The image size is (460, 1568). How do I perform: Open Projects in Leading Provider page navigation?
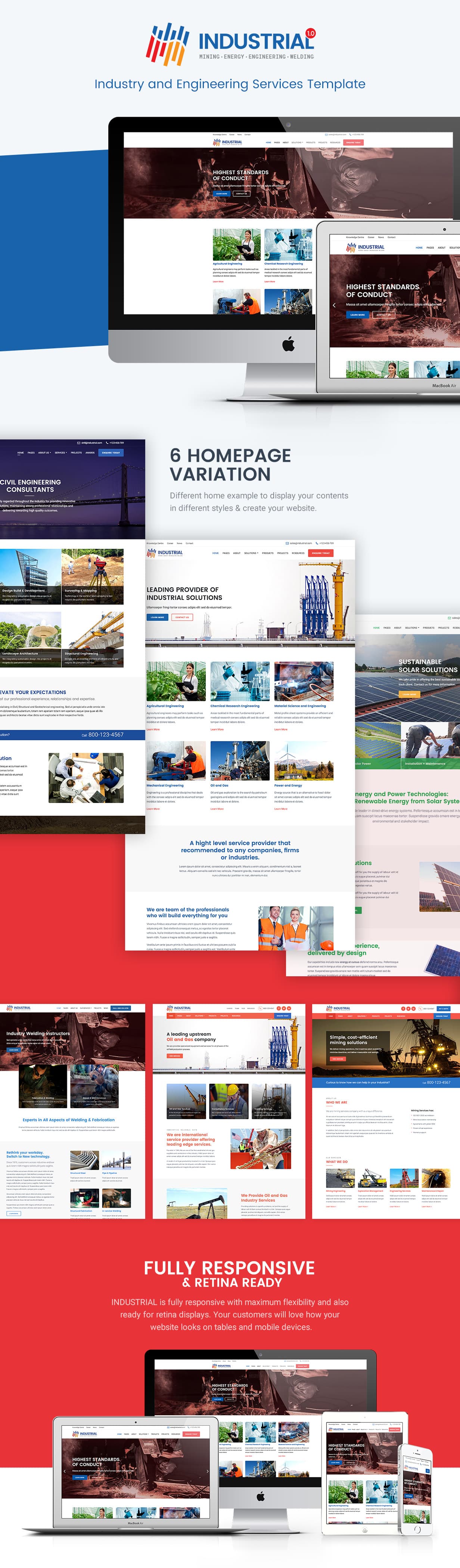point(283,553)
